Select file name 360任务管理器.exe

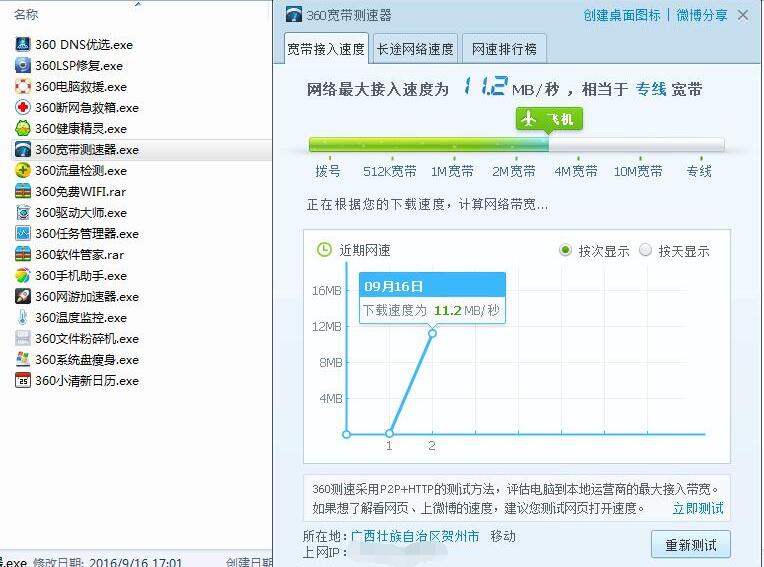click(87, 233)
